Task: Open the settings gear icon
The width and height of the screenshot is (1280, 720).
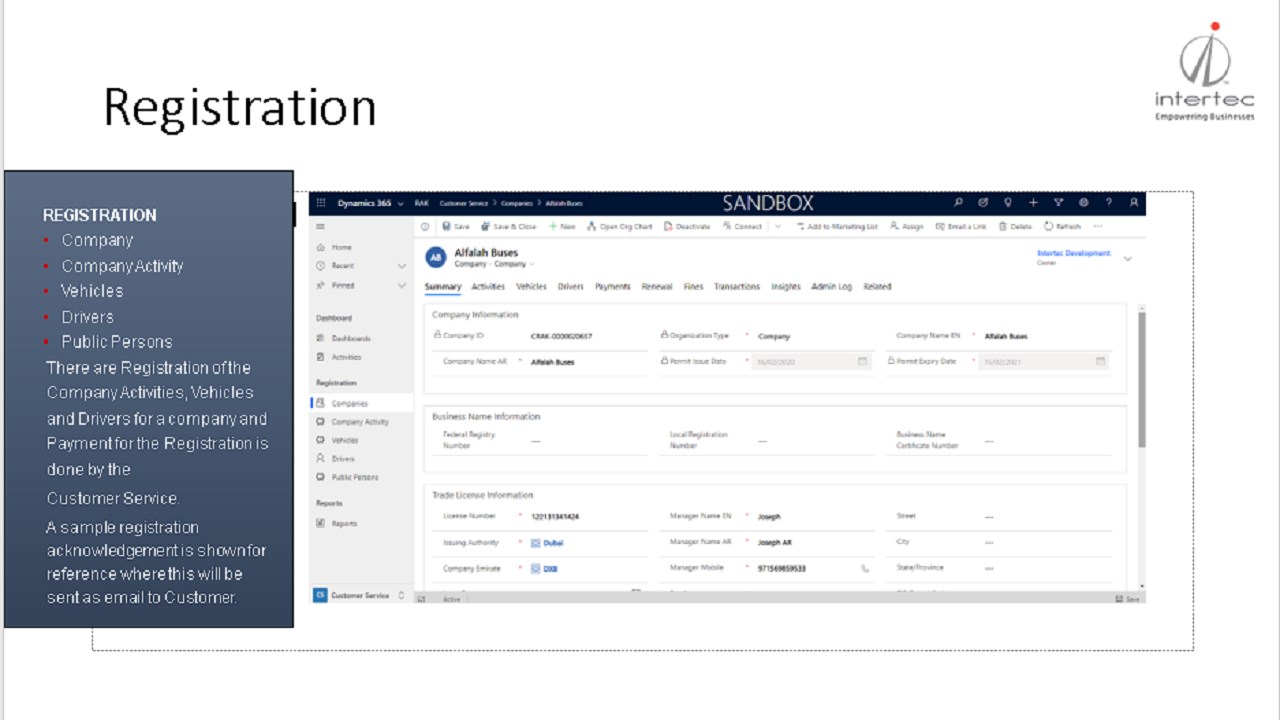Action: tap(1083, 203)
